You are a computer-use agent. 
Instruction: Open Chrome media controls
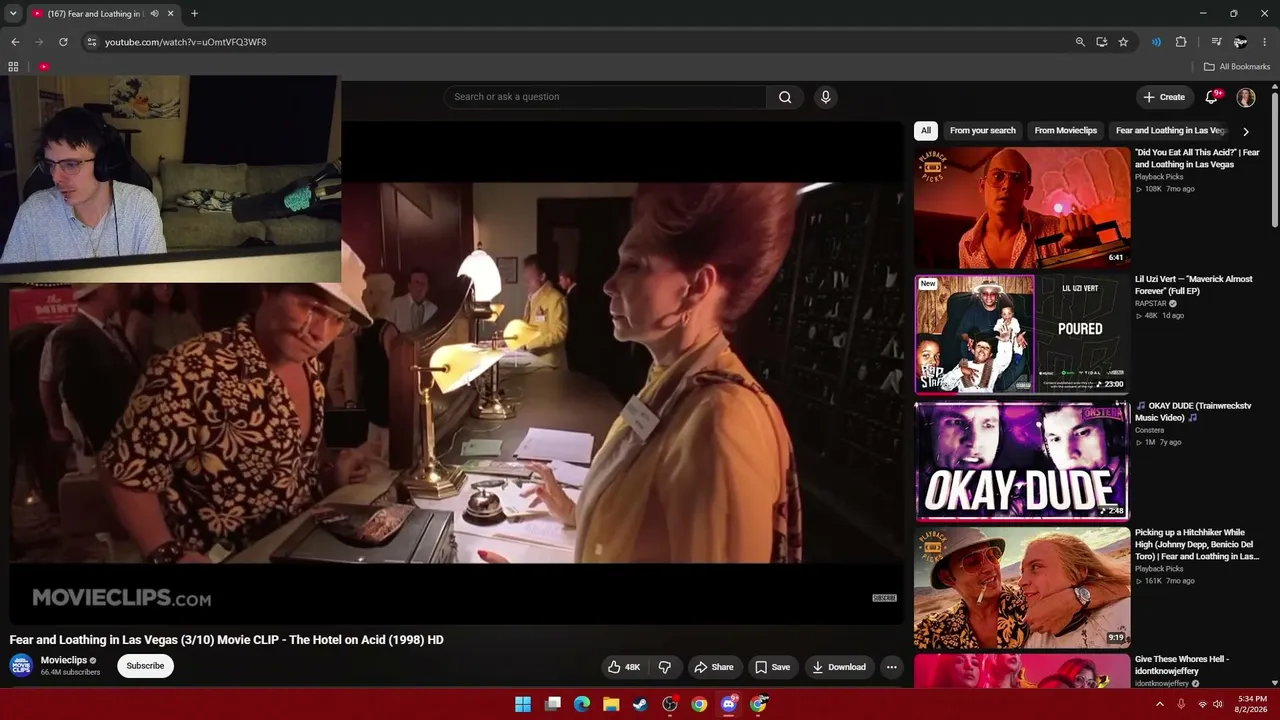point(1216,42)
